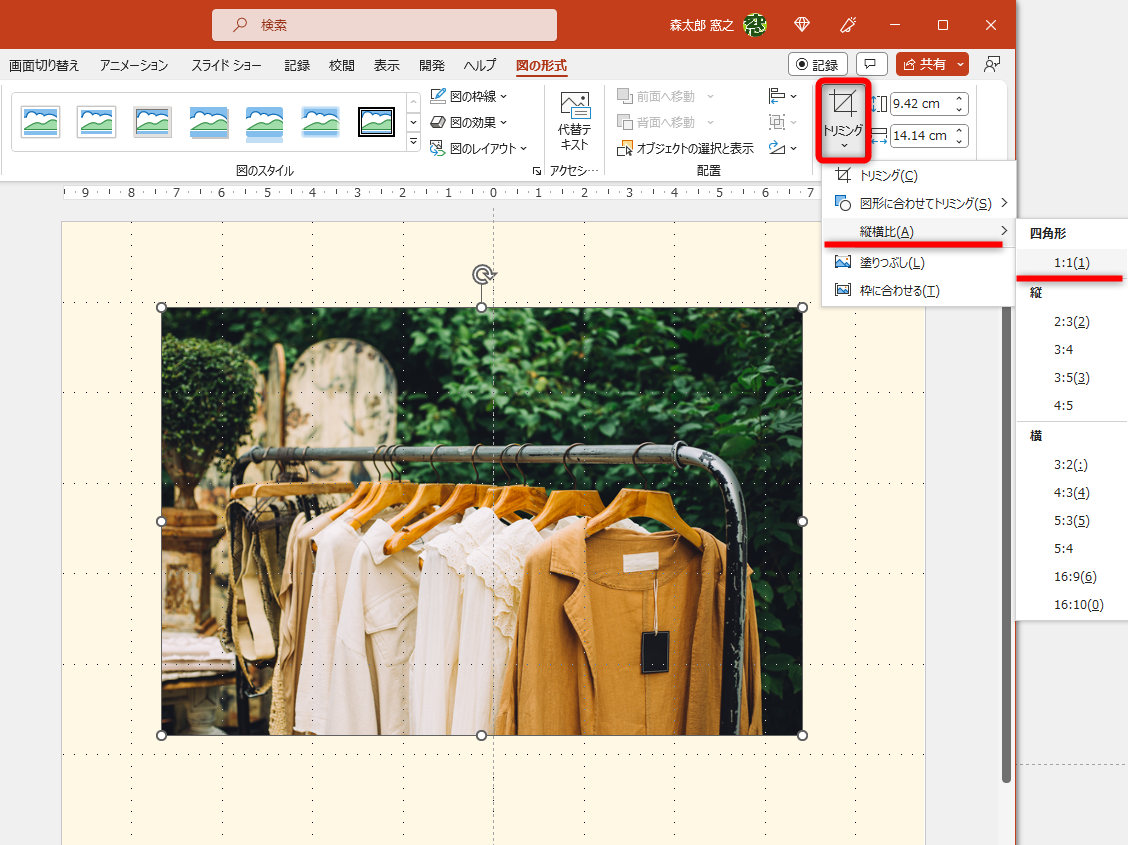
Task: Select the 5:3 landscape aspect ratio
Action: (x=1071, y=521)
